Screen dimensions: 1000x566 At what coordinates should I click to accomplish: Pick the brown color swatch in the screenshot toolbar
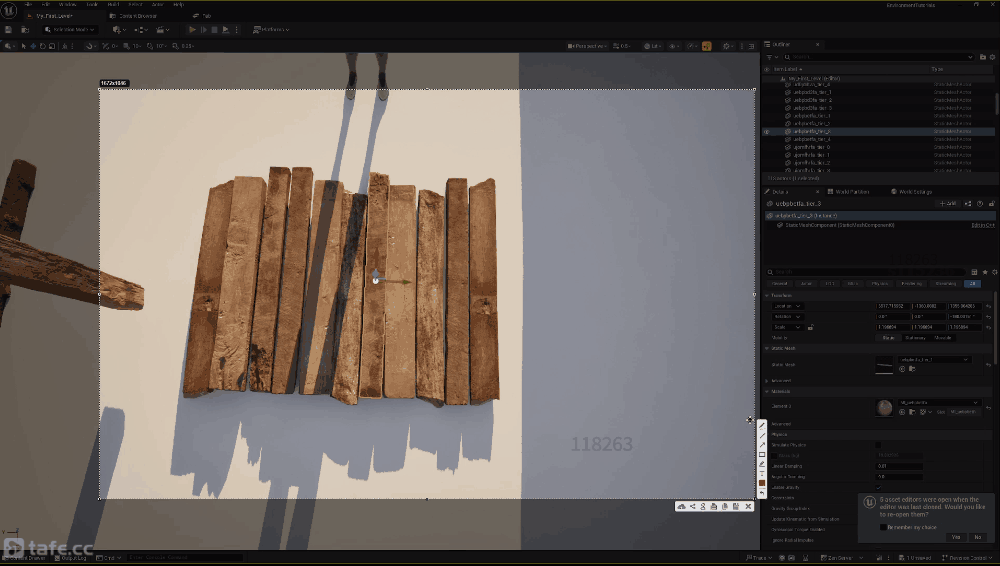(762, 483)
